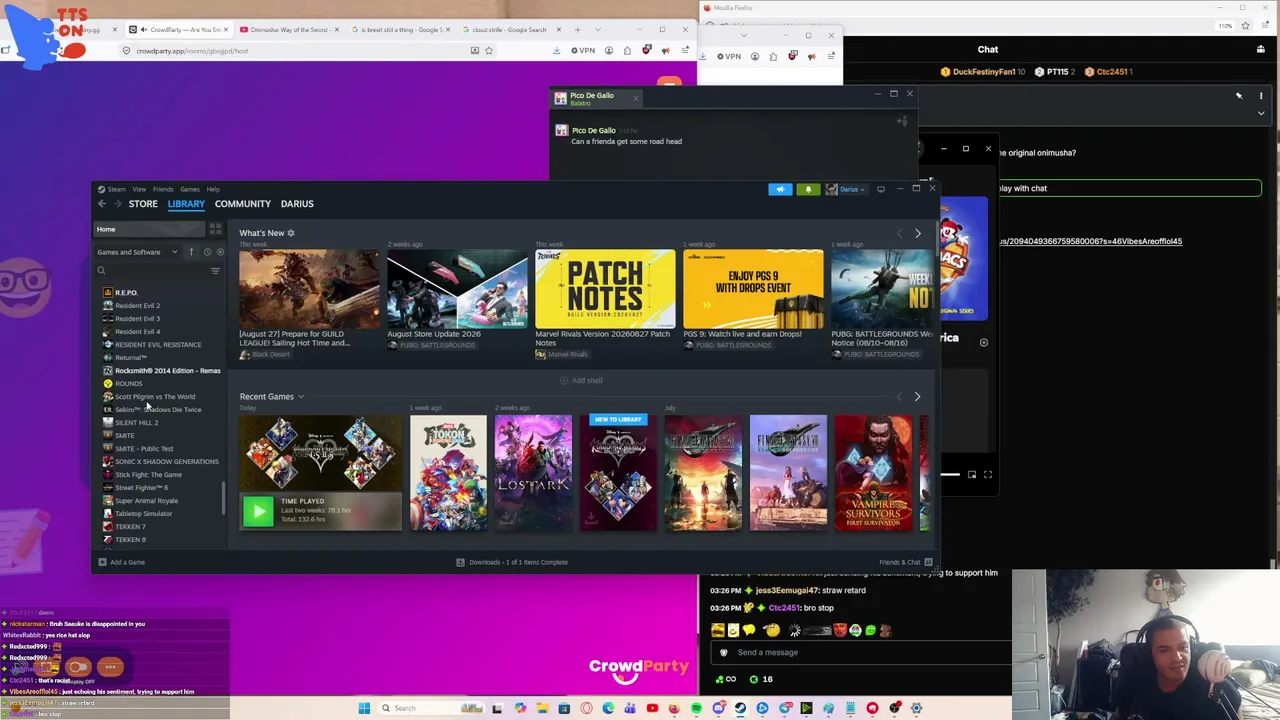This screenshot has width=1280, height=720.
Task: Expand the Recent Games shelf dropdown
Action: click(300, 397)
